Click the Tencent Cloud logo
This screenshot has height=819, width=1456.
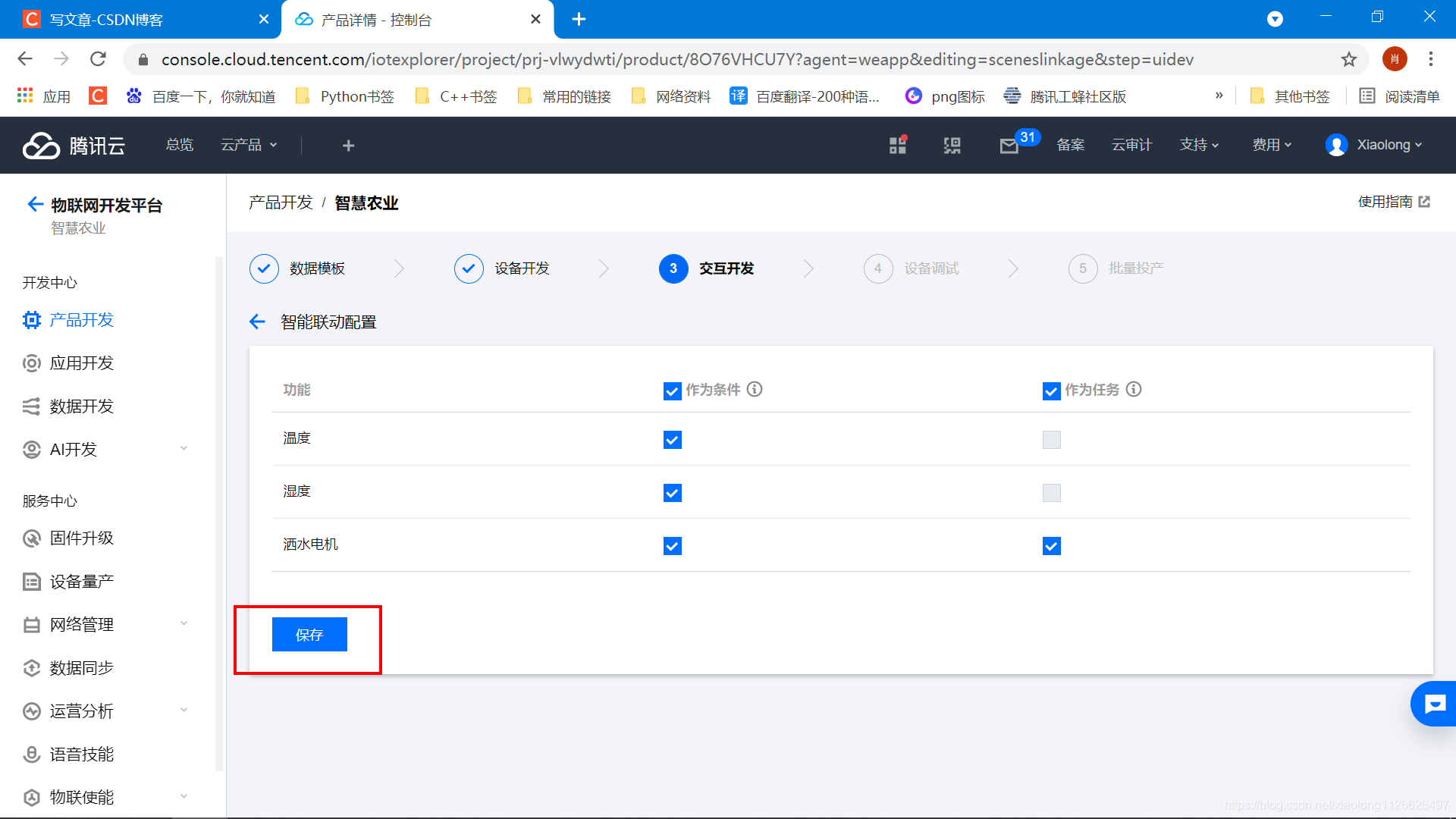(x=74, y=146)
